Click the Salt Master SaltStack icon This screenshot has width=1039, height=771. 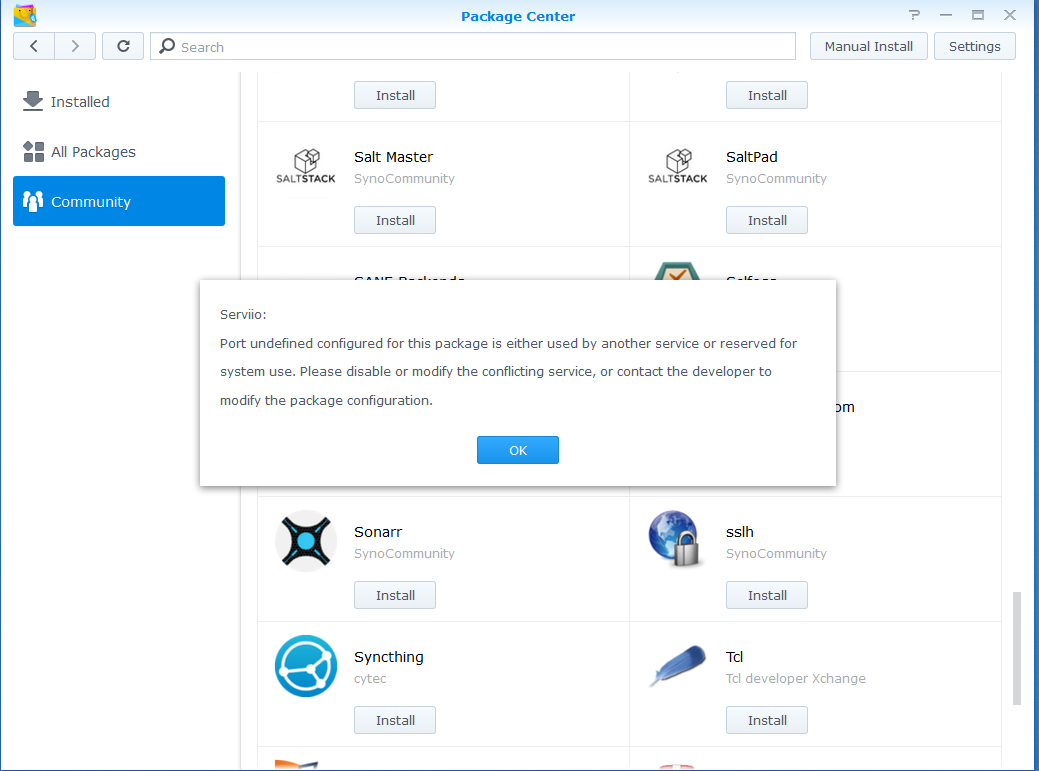click(305, 167)
